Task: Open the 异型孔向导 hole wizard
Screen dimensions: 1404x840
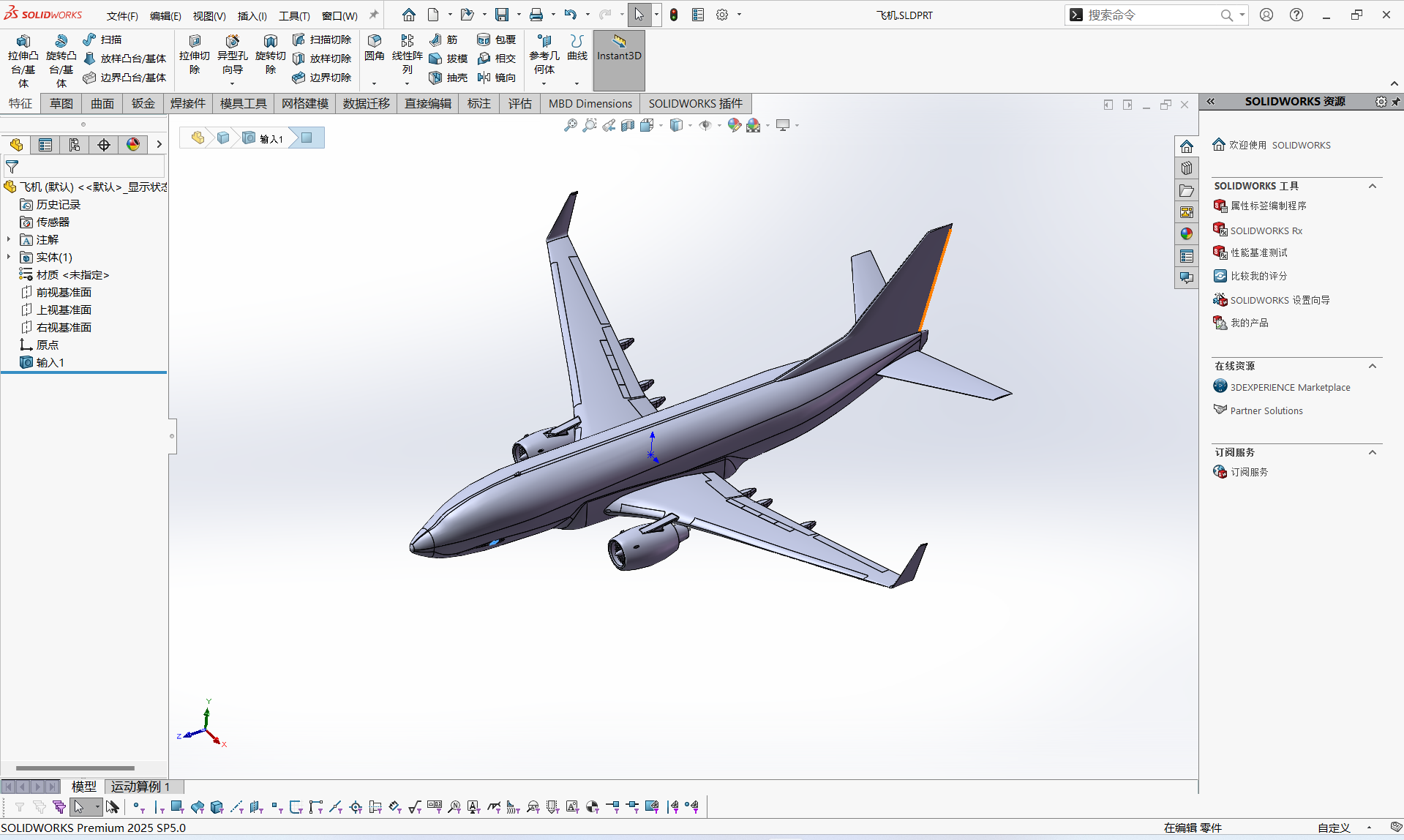Action: pyautogui.click(x=232, y=55)
